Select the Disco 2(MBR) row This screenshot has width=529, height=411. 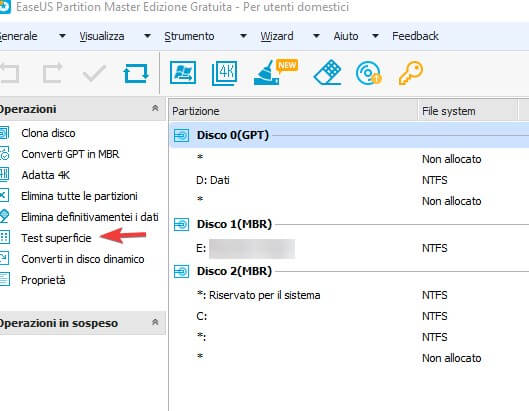349,271
